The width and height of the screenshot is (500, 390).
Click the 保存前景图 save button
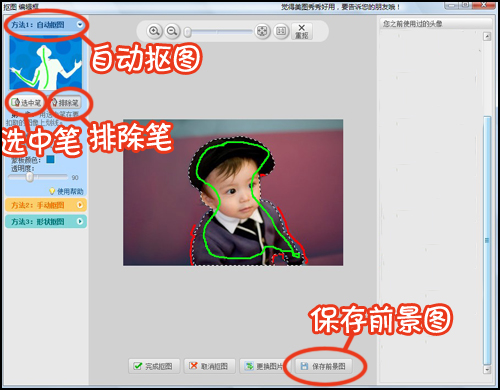323,366
